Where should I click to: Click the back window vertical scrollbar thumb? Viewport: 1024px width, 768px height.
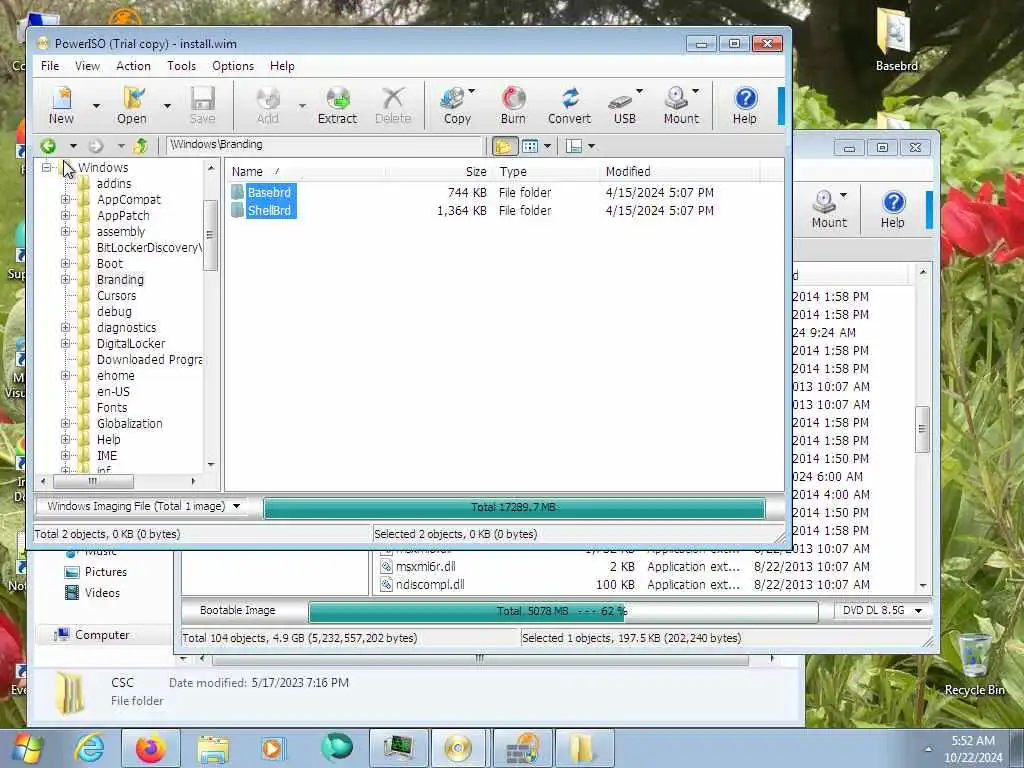coord(922,429)
